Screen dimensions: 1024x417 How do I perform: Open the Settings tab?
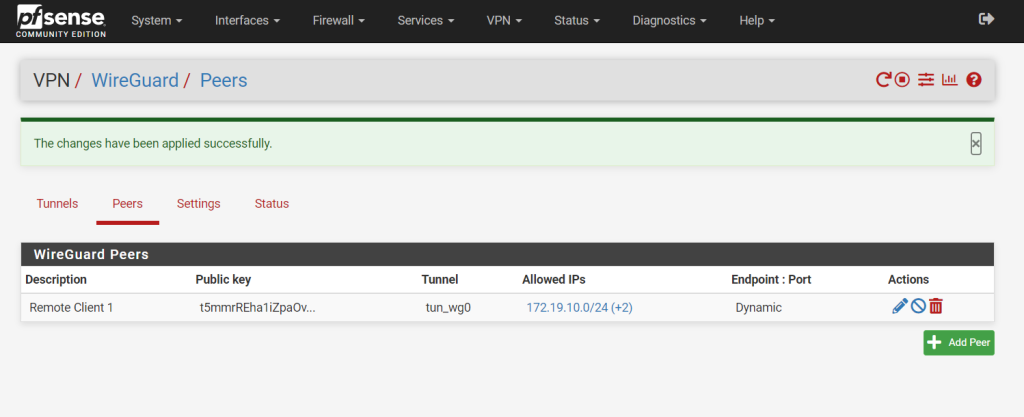pyautogui.click(x=199, y=204)
